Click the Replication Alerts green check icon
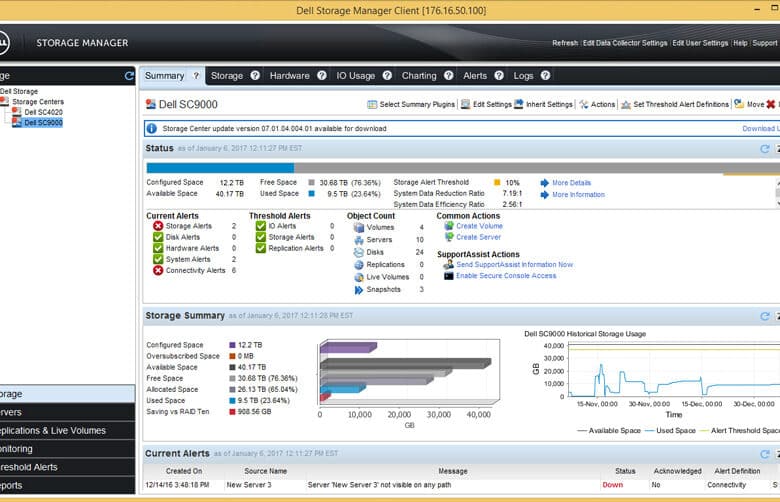The height and width of the screenshot is (502, 780). click(x=261, y=248)
